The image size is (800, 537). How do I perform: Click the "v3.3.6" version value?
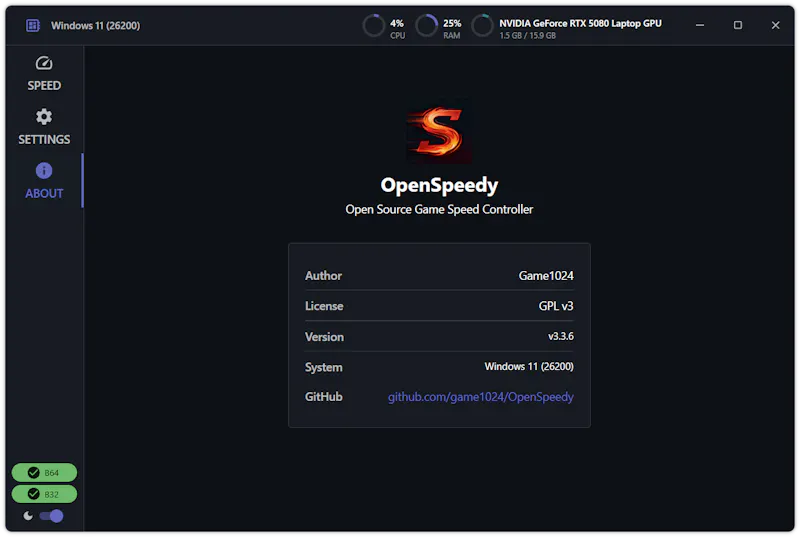click(561, 336)
